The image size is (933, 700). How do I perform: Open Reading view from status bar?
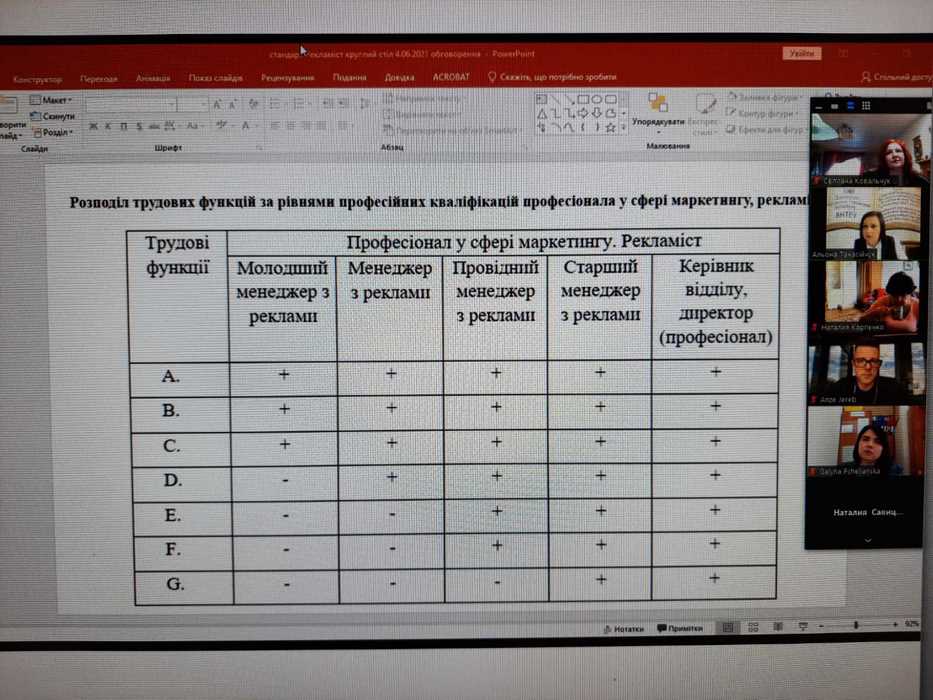pyautogui.click(x=776, y=628)
